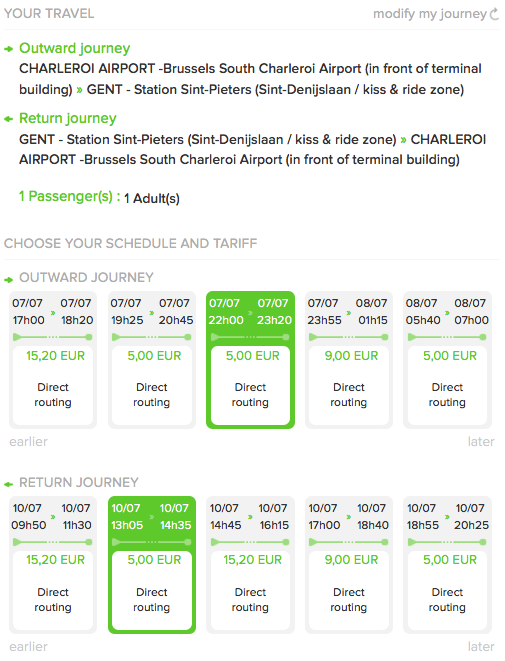Choose selected 13h05 return 5,00 EUR tariff
The width and height of the screenshot is (505, 661).
152,590
